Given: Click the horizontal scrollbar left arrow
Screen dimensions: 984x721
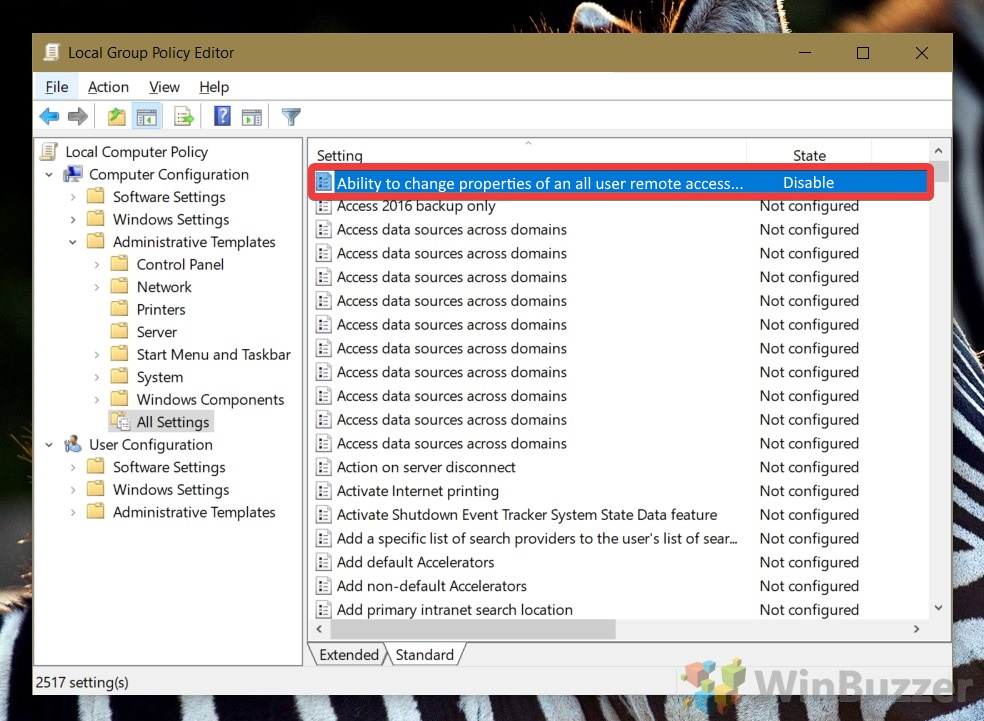Looking at the screenshot, I should [x=319, y=629].
